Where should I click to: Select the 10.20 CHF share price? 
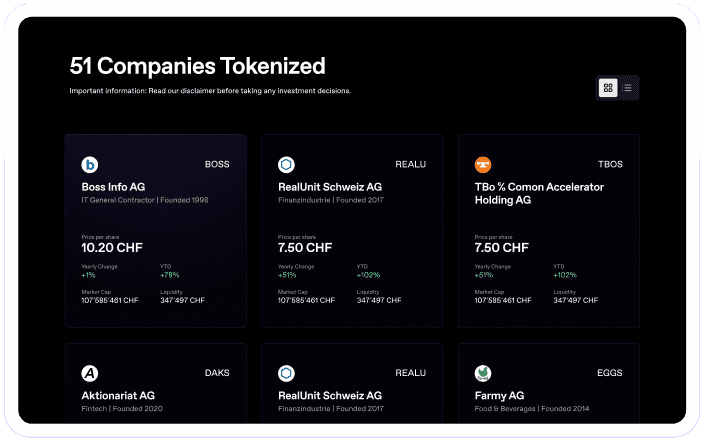tap(112, 247)
